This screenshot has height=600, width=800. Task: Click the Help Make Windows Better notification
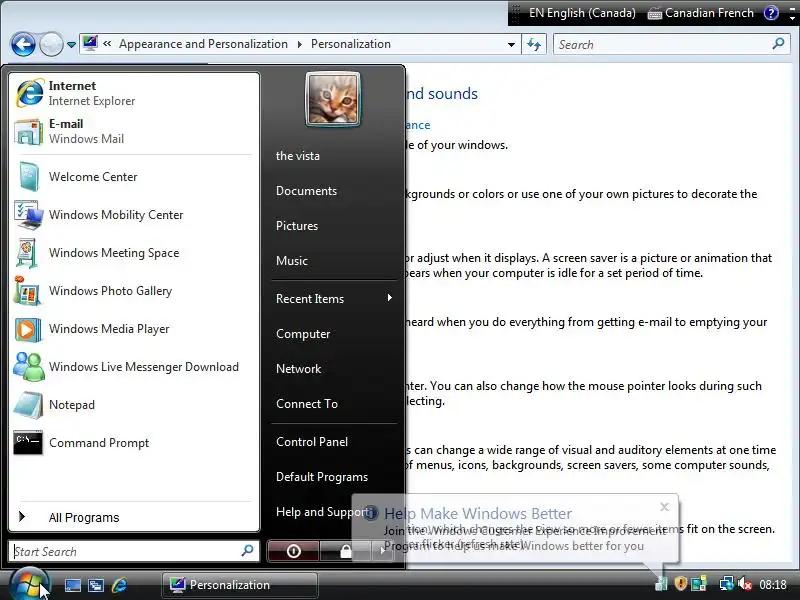click(x=515, y=529)
